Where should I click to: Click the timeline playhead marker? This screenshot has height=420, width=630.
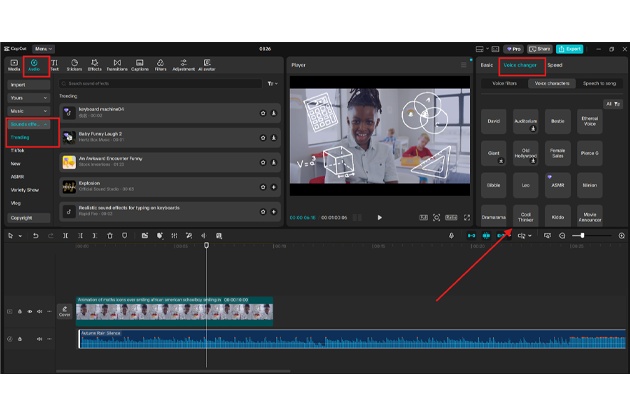pos(207,245)
